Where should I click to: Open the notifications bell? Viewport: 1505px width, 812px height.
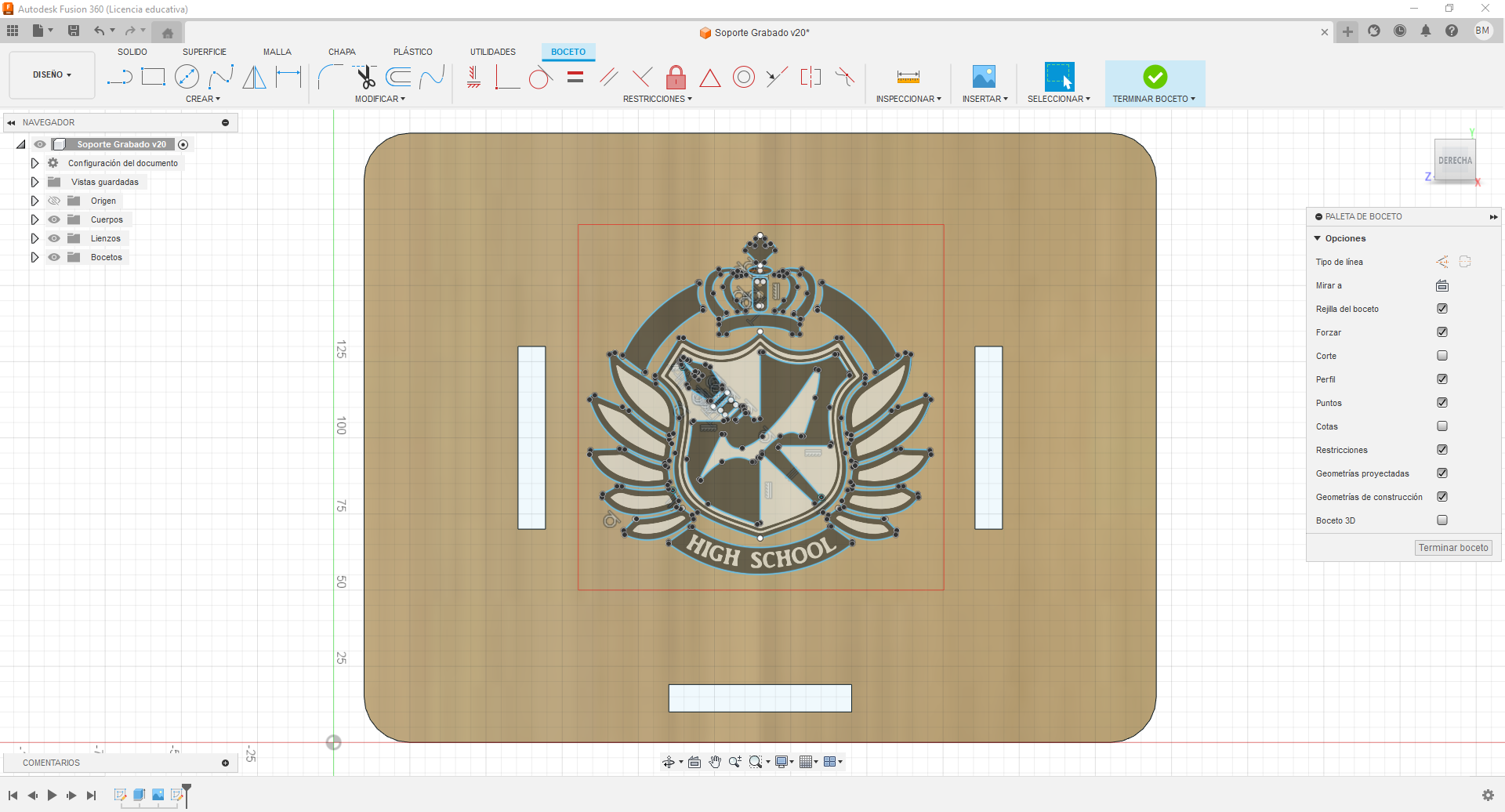click(x=1426, y=31)
